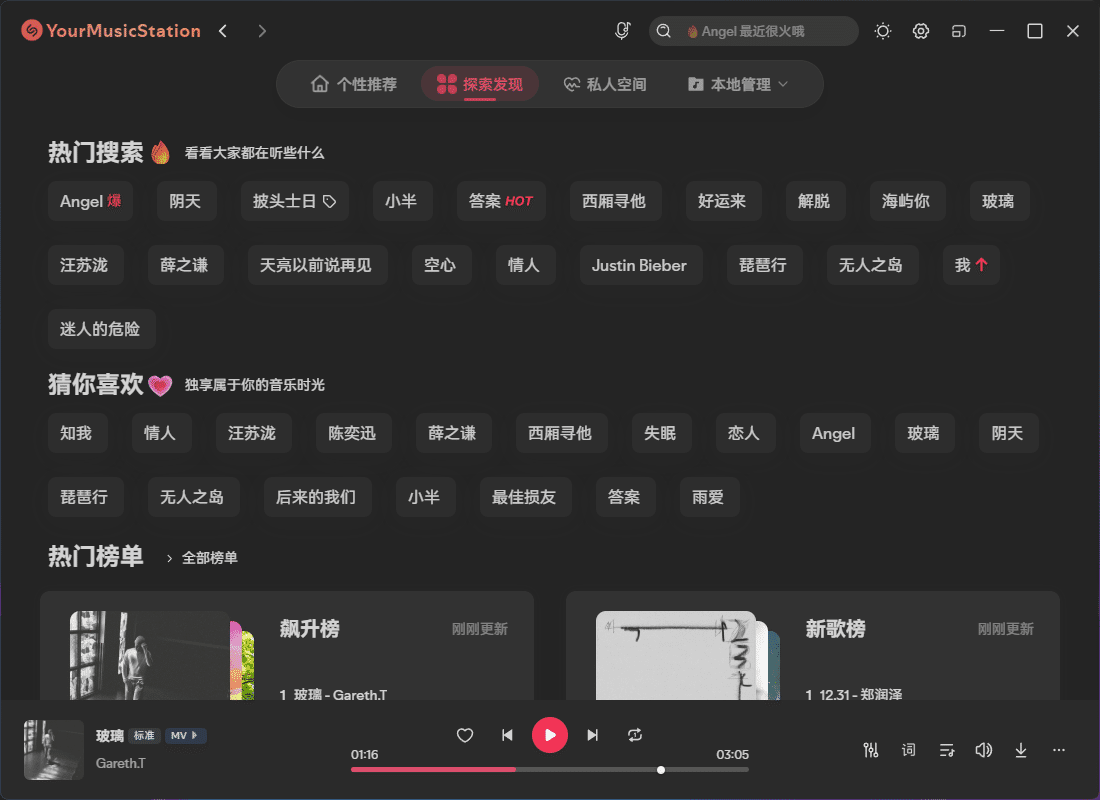Start listen-to-identify microphone
1100x800 pixels.
click(622, 31)
